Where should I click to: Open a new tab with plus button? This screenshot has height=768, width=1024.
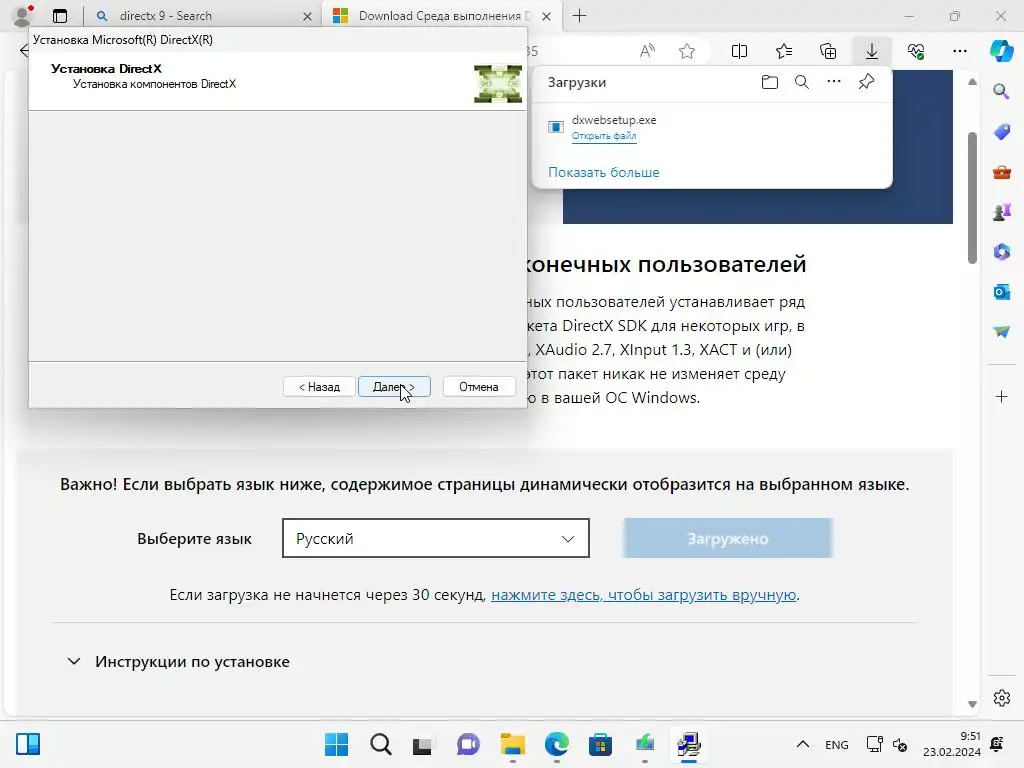(579, 16)
